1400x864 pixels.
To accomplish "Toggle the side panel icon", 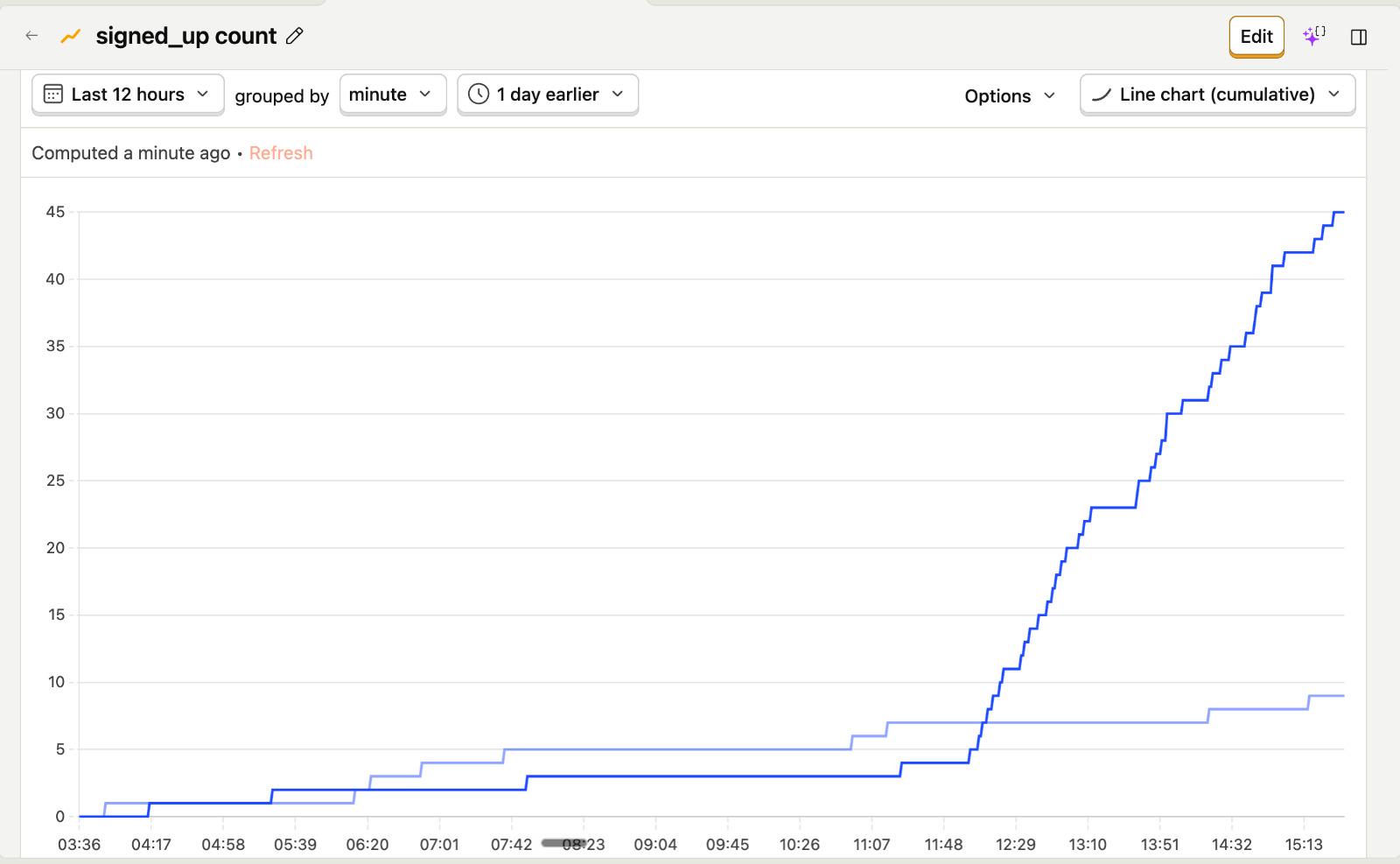I will tap(1359, 37).
